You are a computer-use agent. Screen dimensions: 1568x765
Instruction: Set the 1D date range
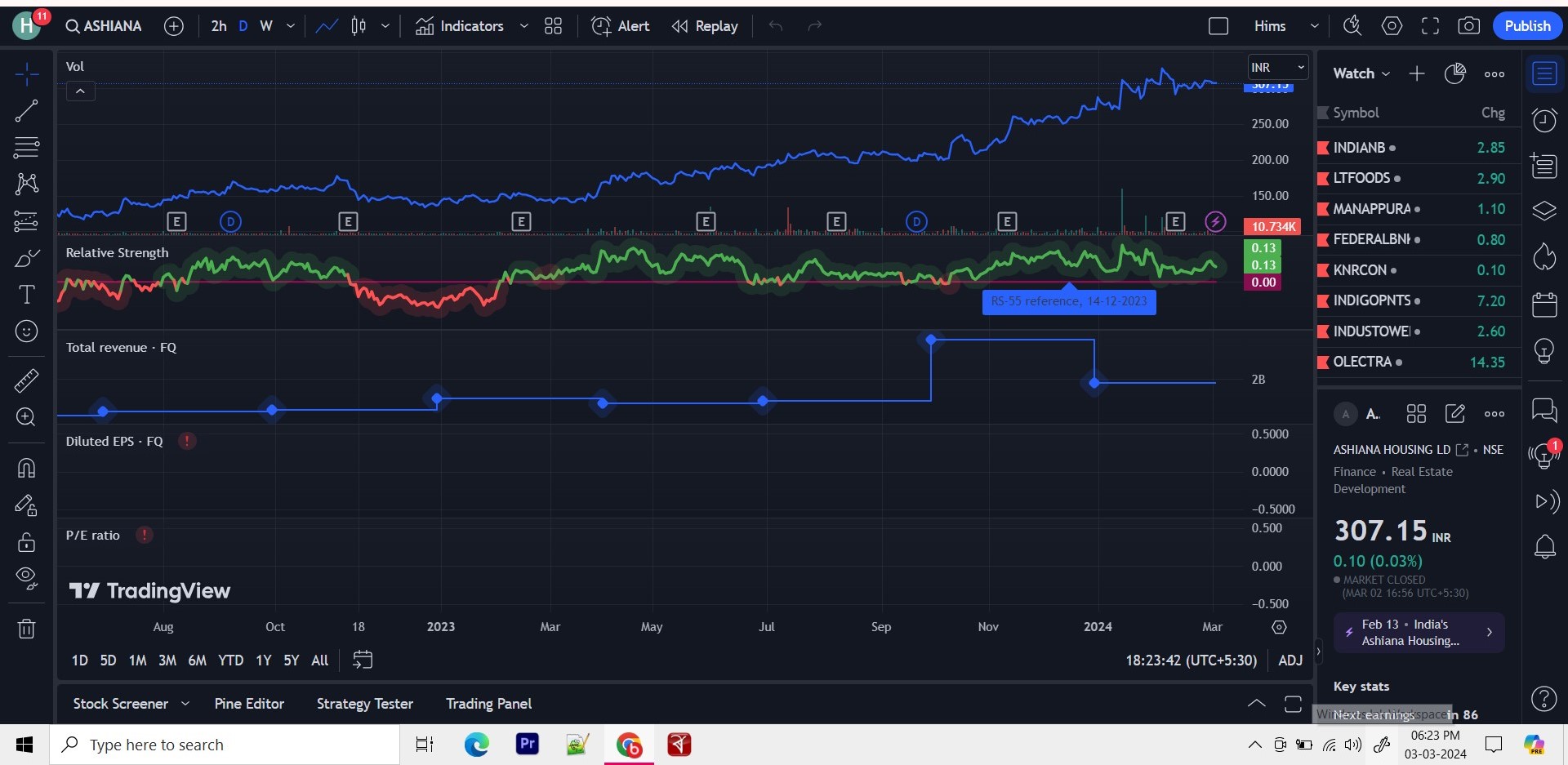pyautogui.click(x=79, y=660)
